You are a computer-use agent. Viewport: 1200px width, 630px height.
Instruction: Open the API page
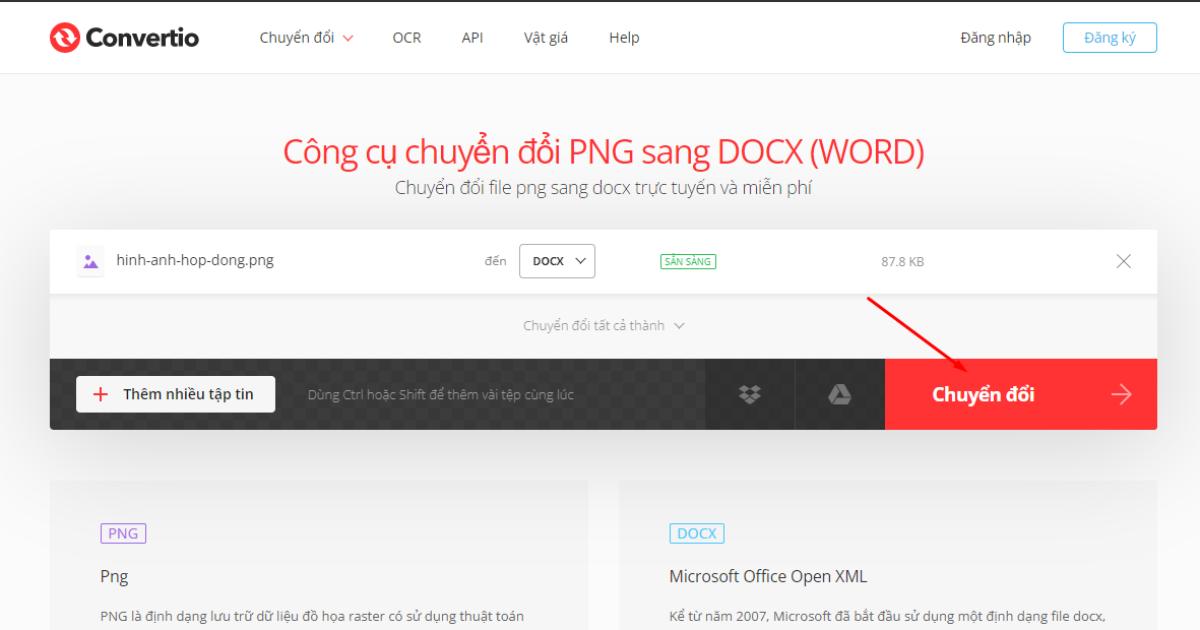(x=471, y=38)
